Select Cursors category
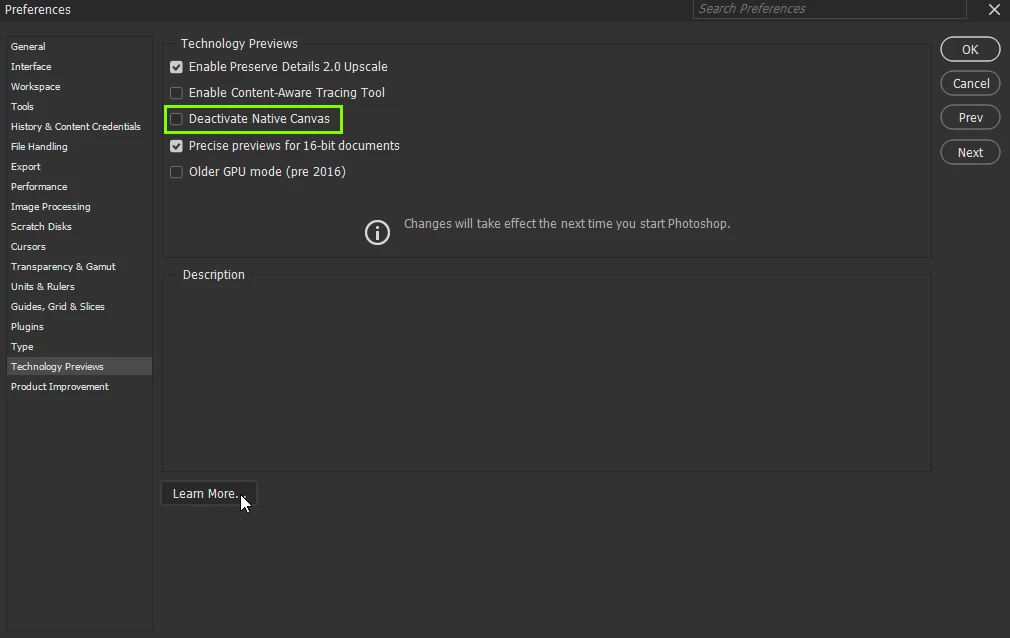Viewport: 1010px width, 638px height. [x=79, y=246]
